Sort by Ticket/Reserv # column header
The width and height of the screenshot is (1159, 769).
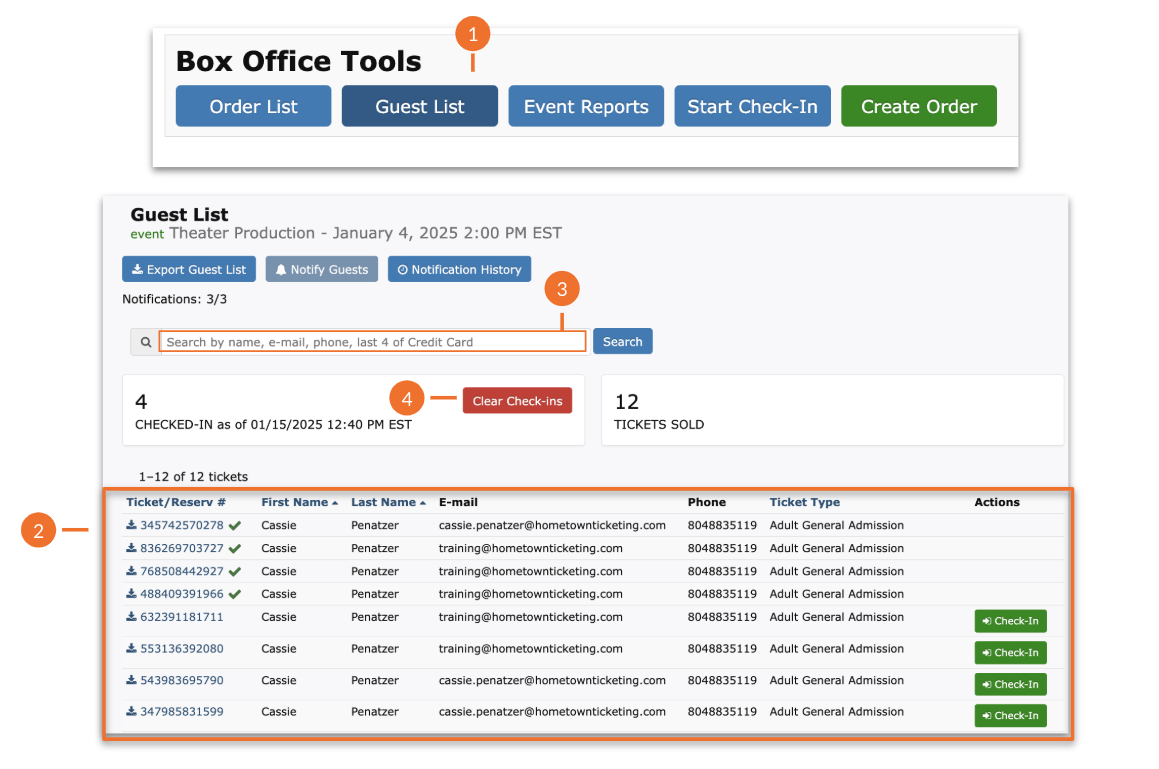176,502
